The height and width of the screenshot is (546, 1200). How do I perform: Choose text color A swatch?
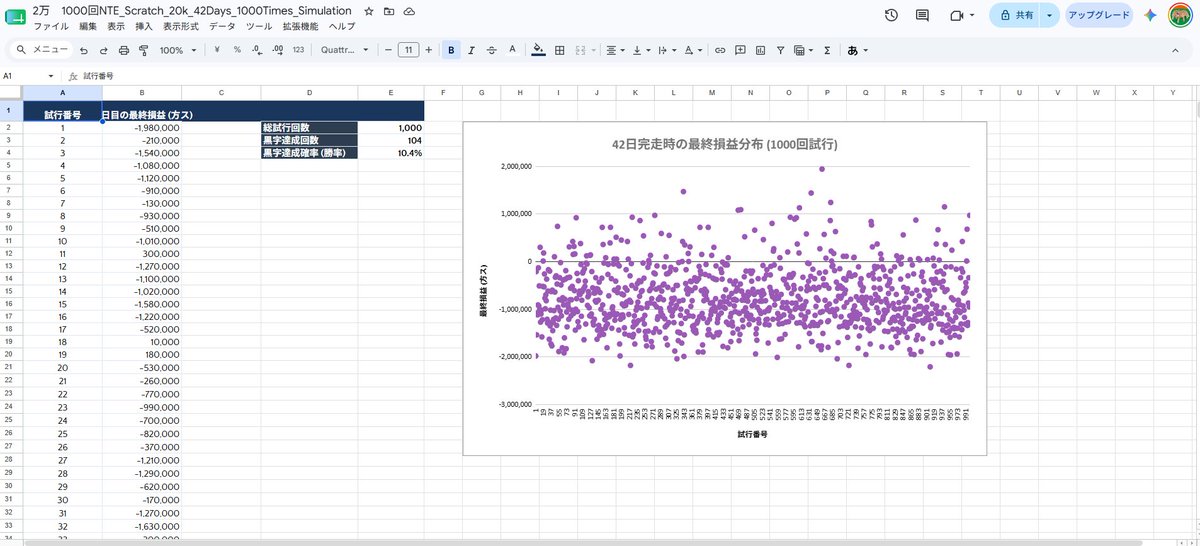click(x=512, y=49)
